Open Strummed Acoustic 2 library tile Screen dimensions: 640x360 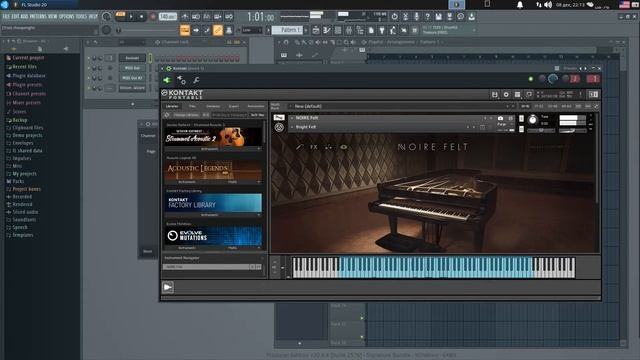pyautogui.click(x=213, y=137)
